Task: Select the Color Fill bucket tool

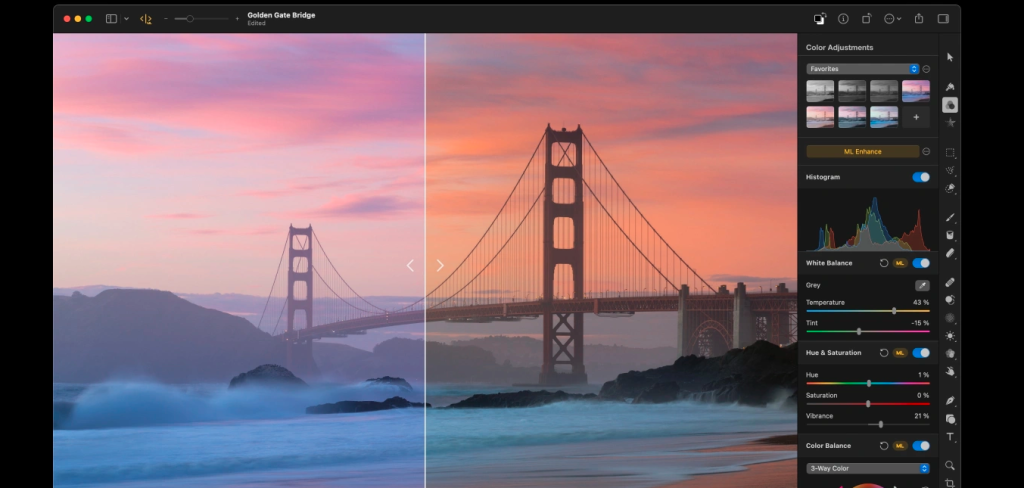Action: coord(950,235)
